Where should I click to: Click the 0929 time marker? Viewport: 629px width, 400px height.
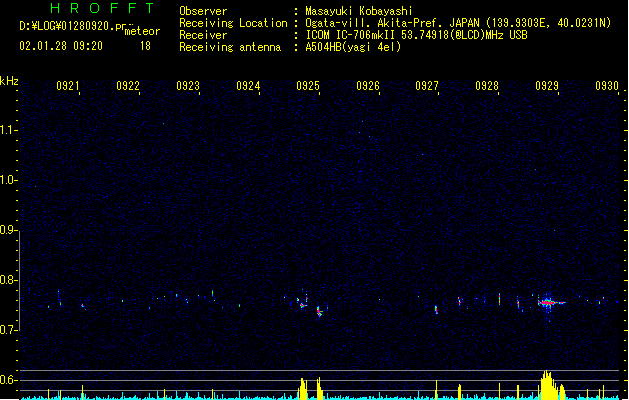(547, 86)
